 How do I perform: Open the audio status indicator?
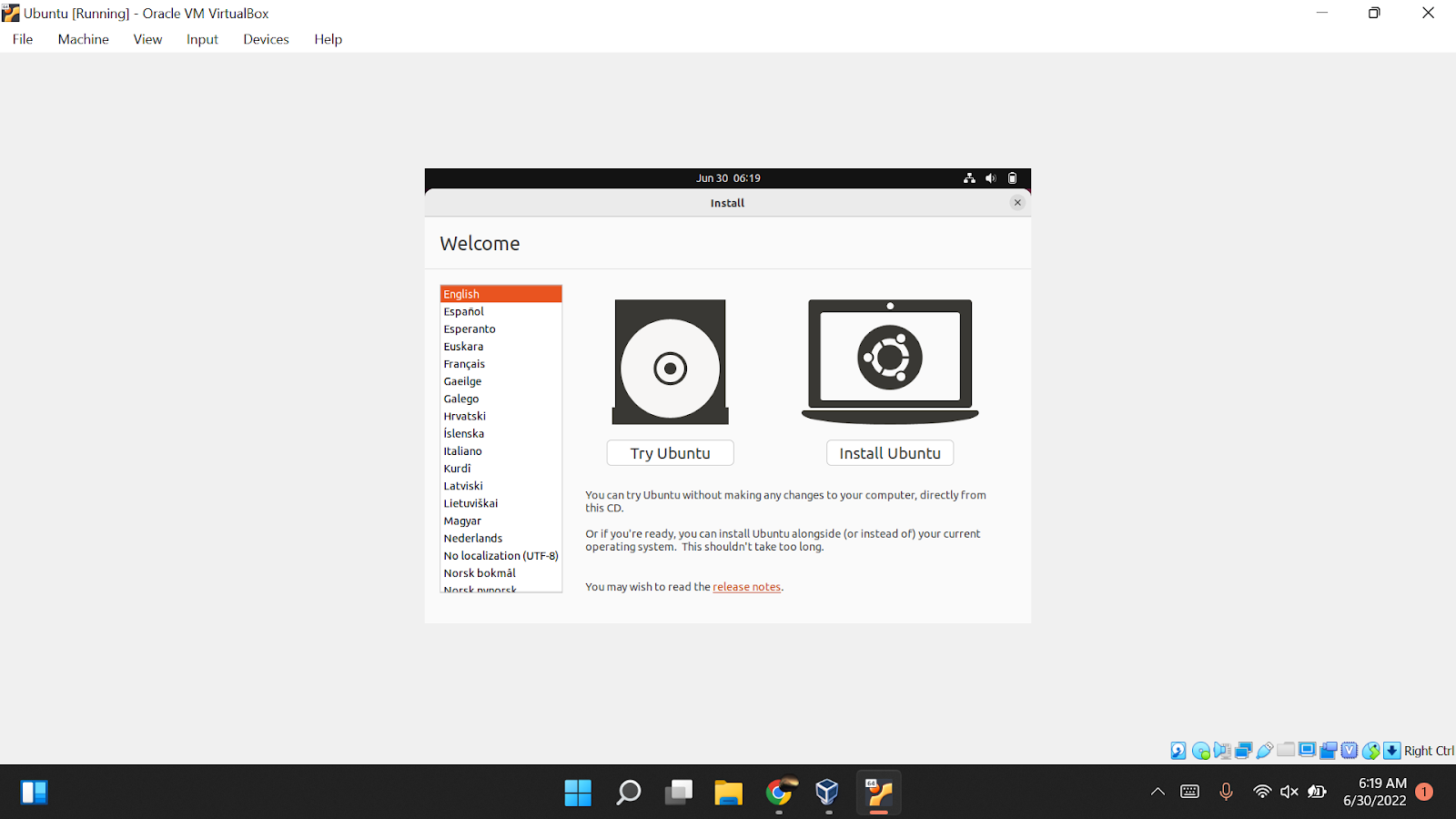[1222, 751]
